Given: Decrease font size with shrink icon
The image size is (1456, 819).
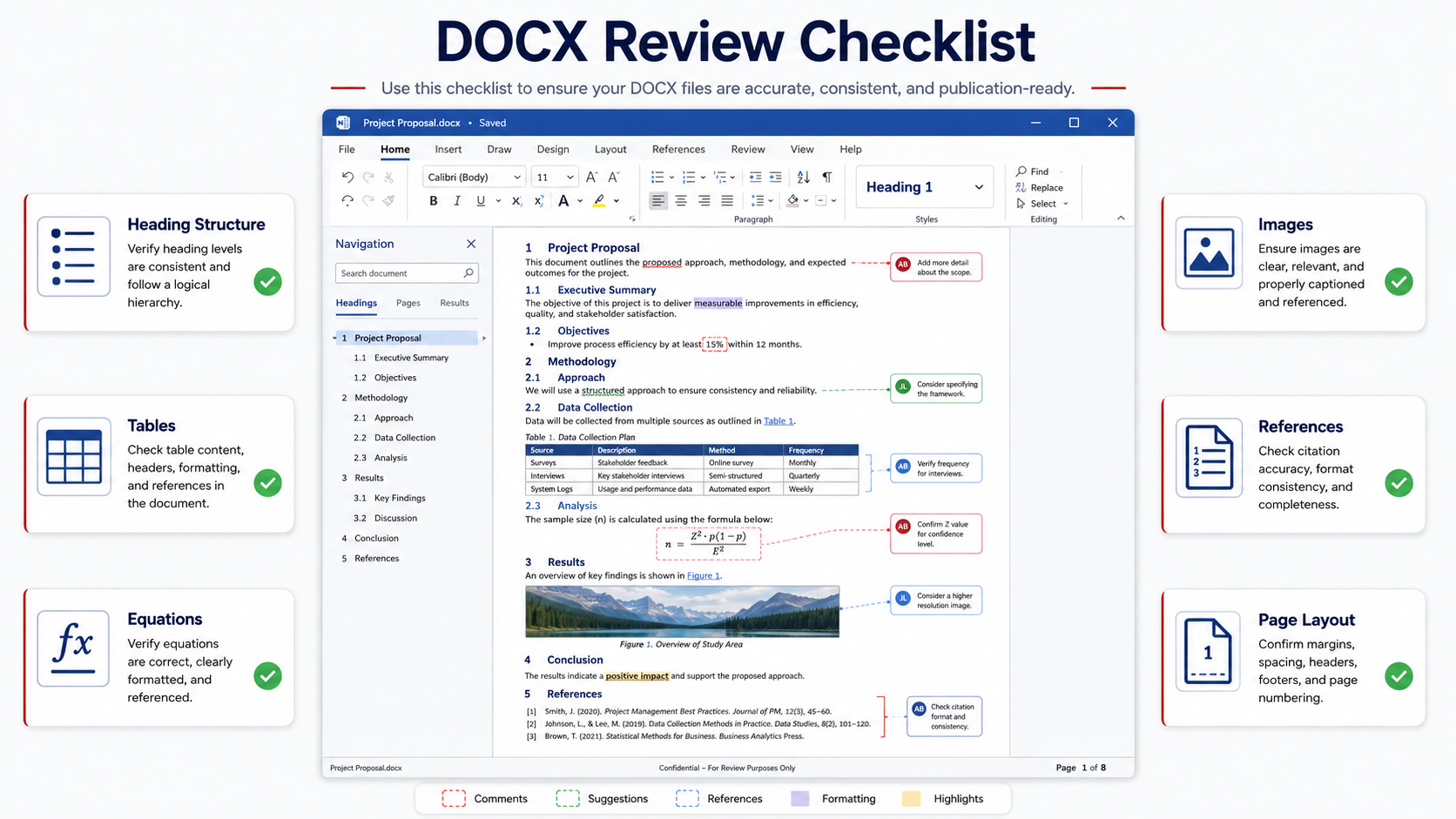Looking at the screenshot, I should [614, 177].
